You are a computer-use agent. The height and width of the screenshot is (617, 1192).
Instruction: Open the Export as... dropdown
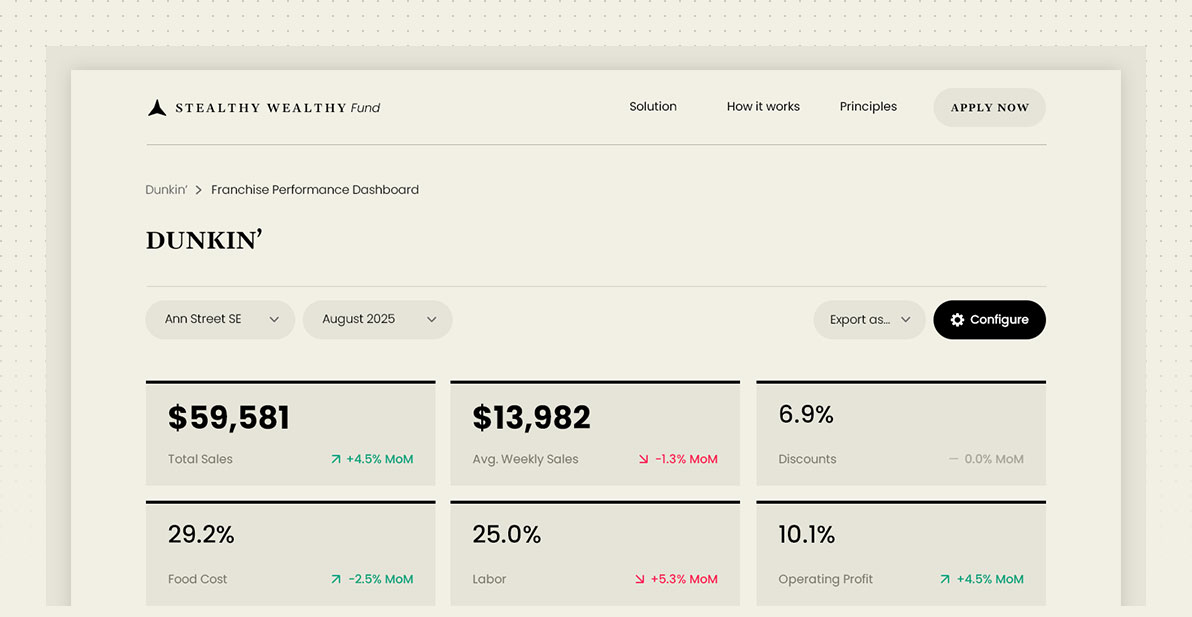(869, 320)
